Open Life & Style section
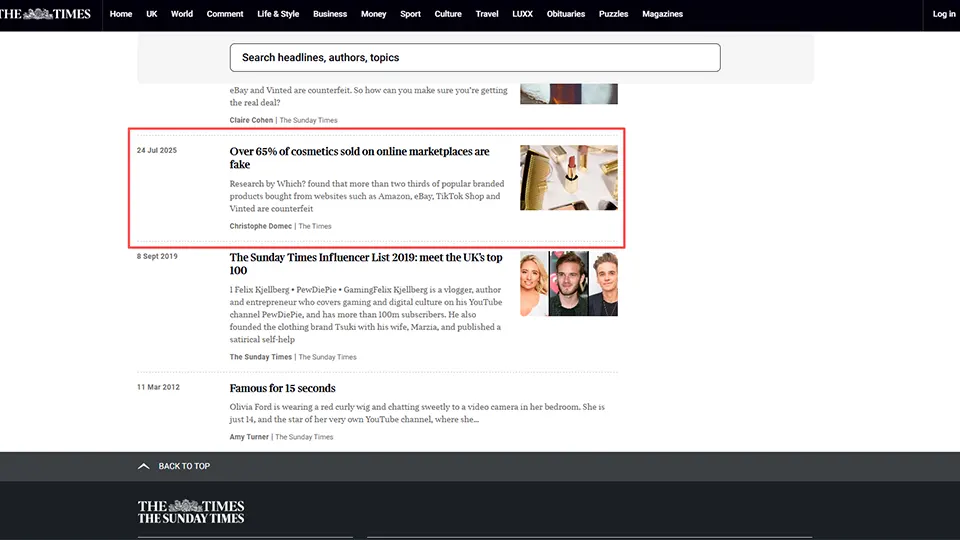The width and height of the screenshot is (960, 540). pos(278,13)
